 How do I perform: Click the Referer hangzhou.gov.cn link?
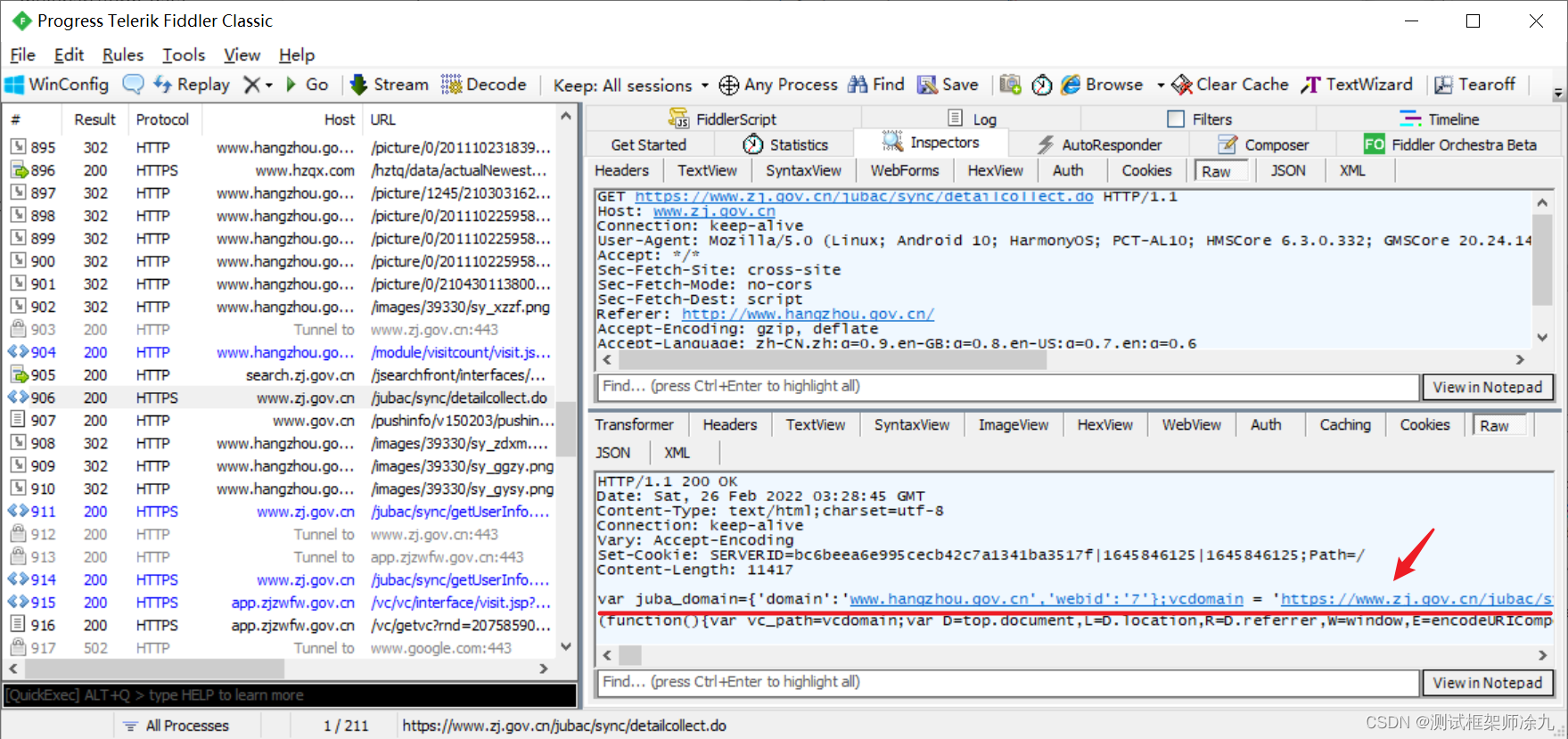pyautogui.click(x=808, y=314)
